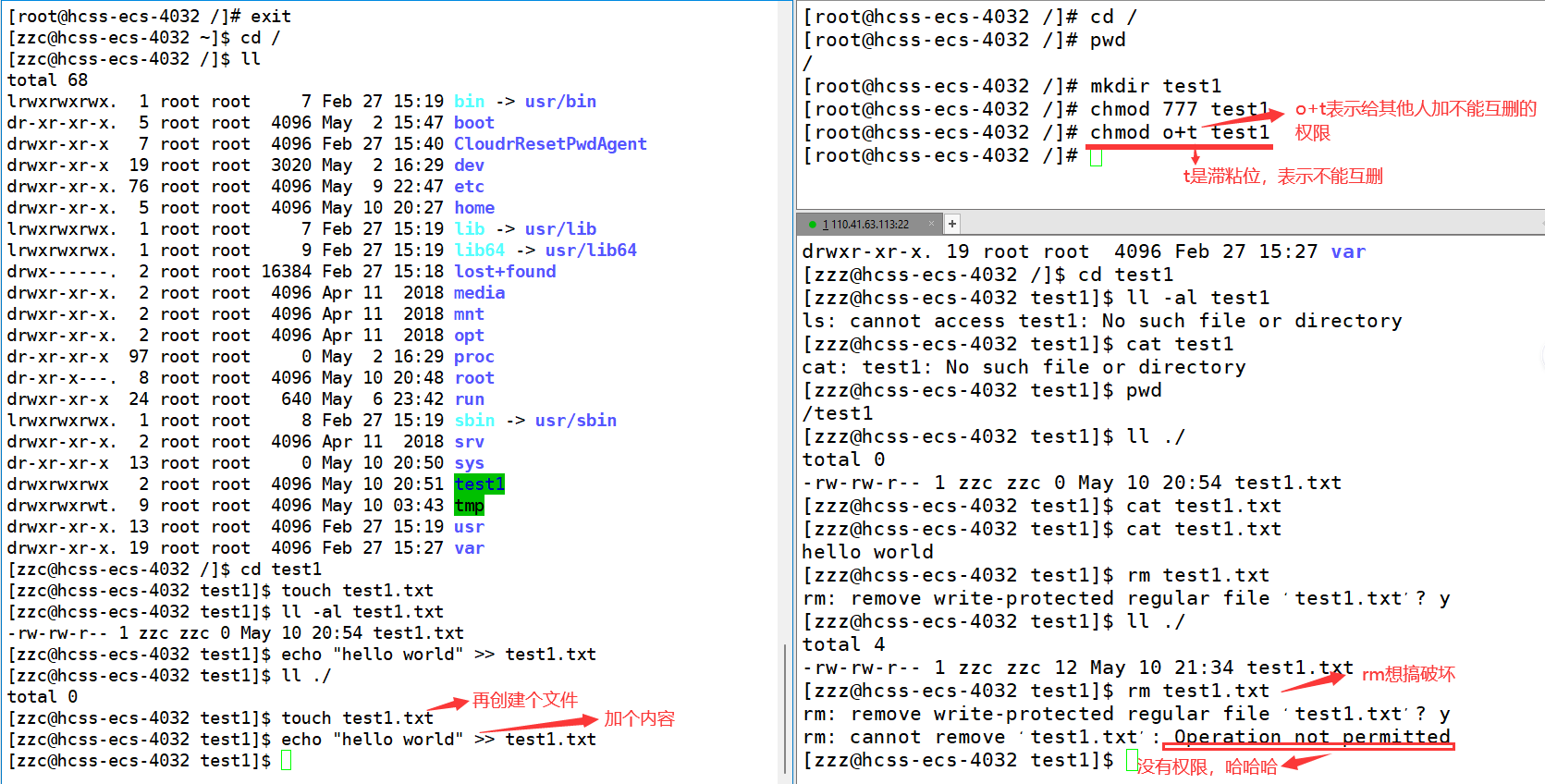The height and width of the screenshot is (784, 1545).
Task: Click the 'total 68' line in left terminal
Action: 48,80
